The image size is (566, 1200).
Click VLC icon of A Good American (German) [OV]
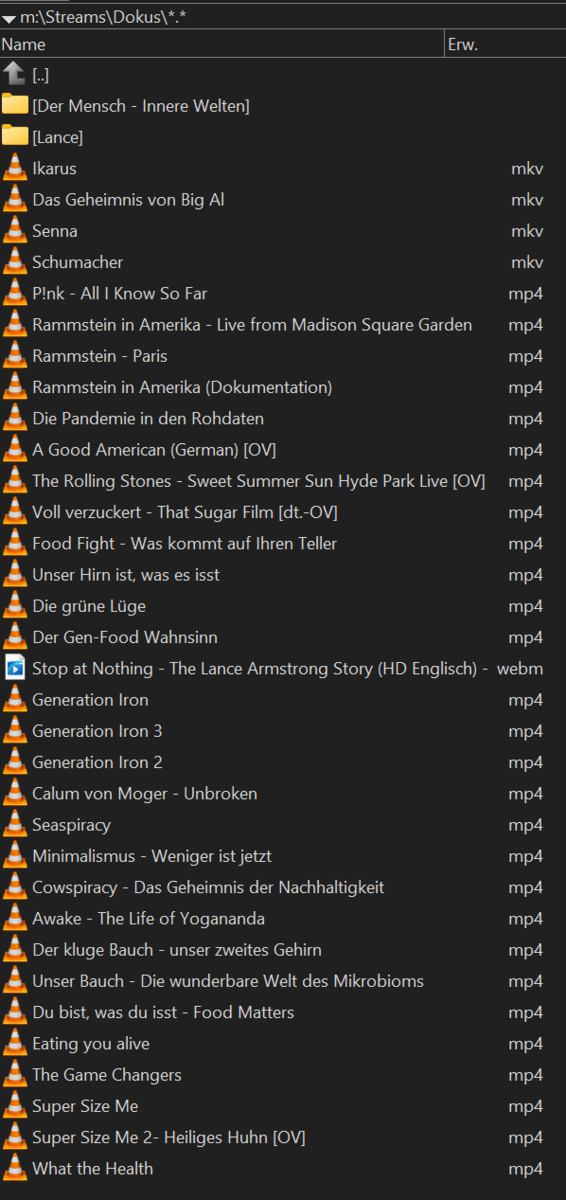pos(15,449)
